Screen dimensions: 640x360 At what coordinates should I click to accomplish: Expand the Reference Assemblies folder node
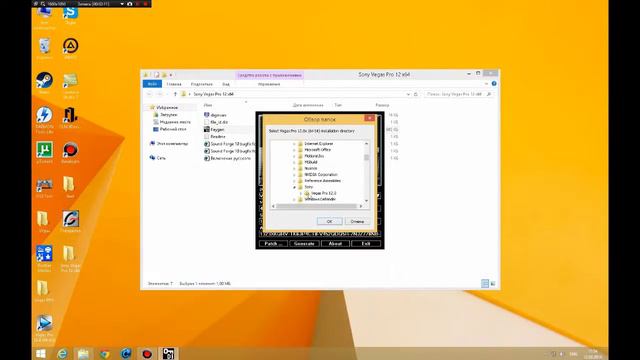click(x=294, y=181)
